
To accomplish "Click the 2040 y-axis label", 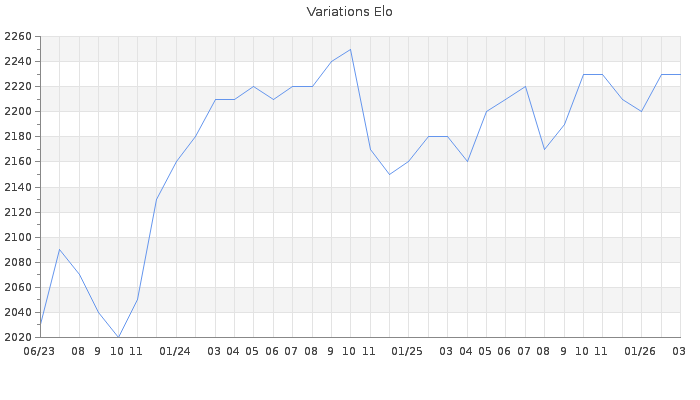I will 18,312.
